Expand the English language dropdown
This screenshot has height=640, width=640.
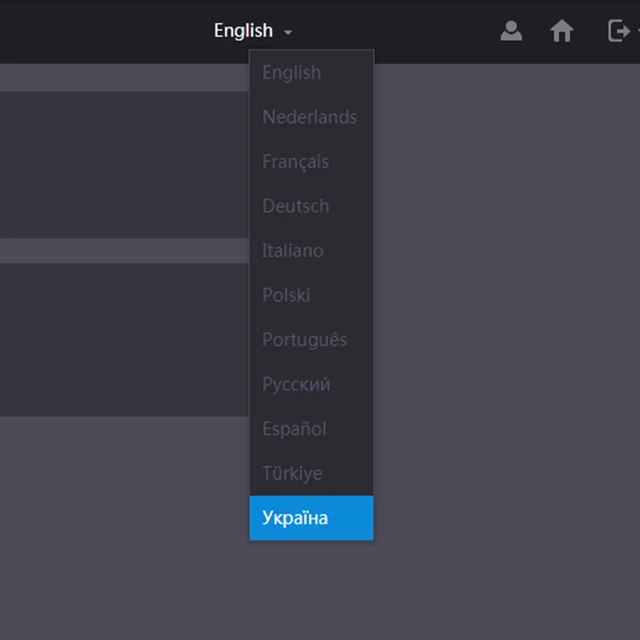(253, 31)
